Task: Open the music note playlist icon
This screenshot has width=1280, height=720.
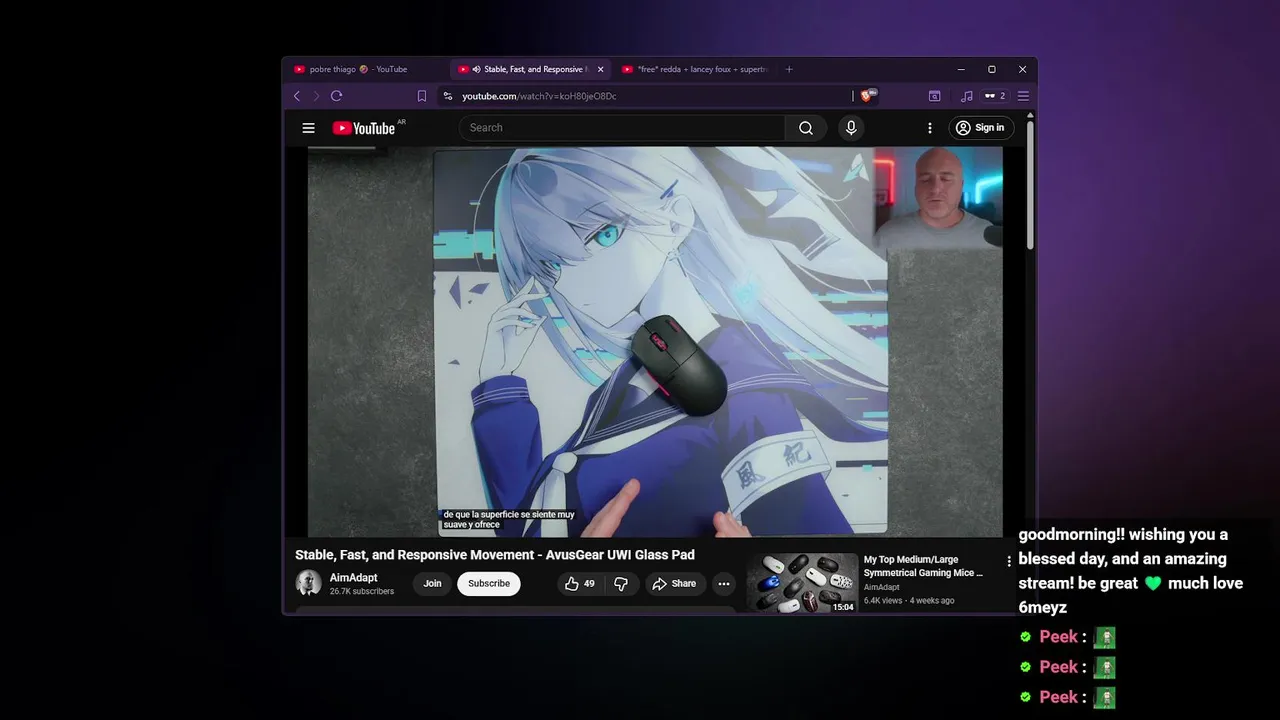Action: [x=966, y=96]
